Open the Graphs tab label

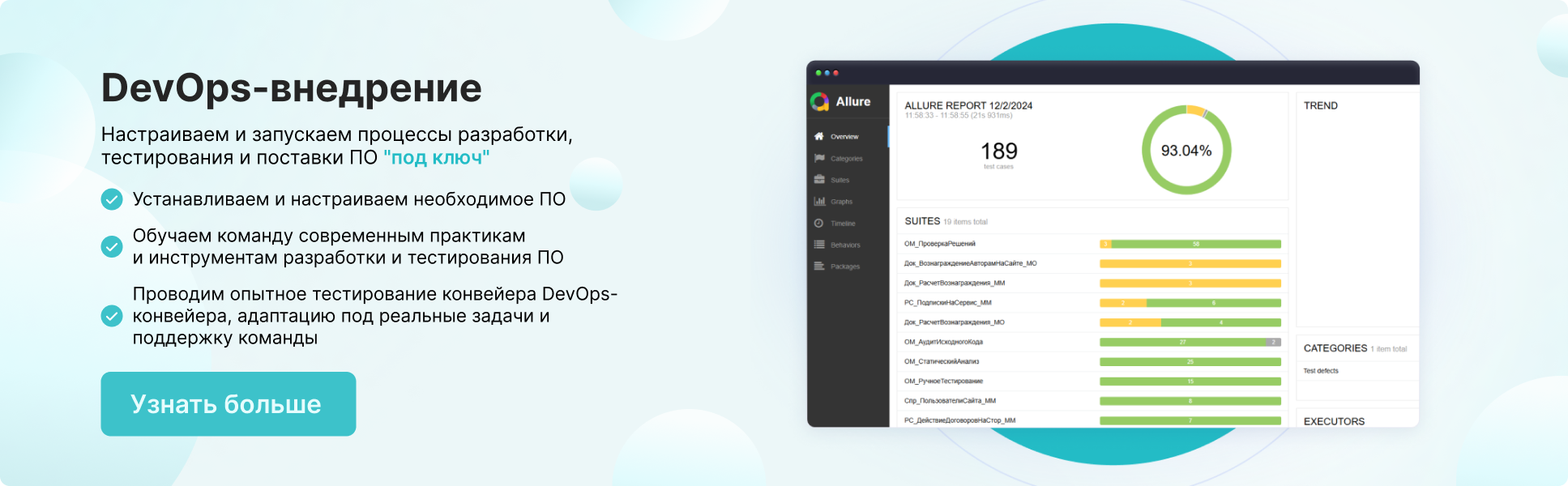(842, 202)
